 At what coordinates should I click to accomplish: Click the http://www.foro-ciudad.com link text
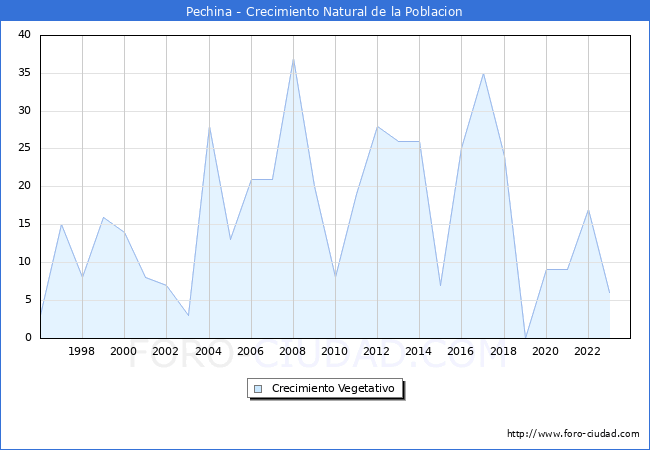[573, 433]
